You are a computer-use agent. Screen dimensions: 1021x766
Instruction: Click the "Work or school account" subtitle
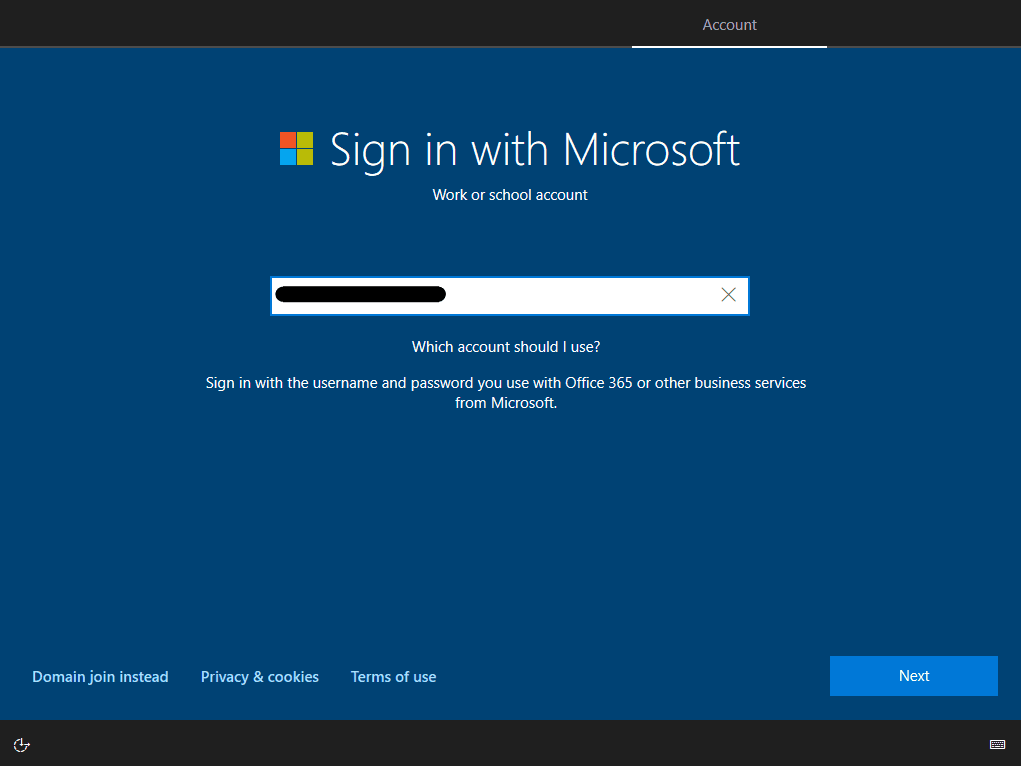coord(510,195)
